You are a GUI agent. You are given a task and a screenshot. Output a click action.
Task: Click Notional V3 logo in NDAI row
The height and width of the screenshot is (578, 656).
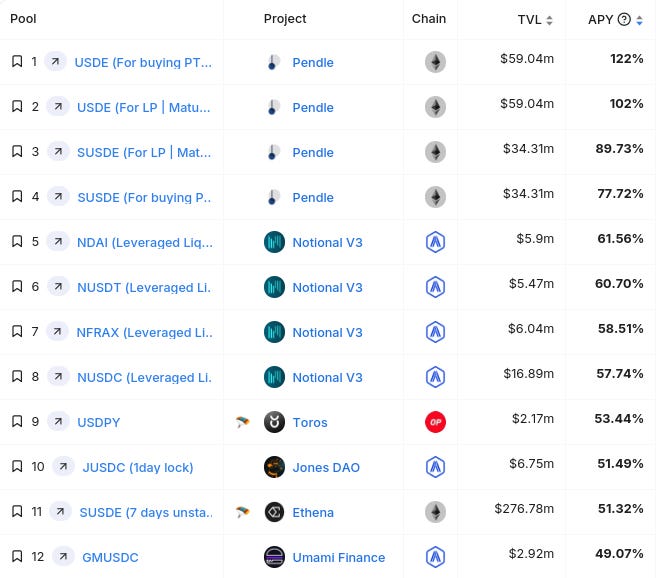274,242
